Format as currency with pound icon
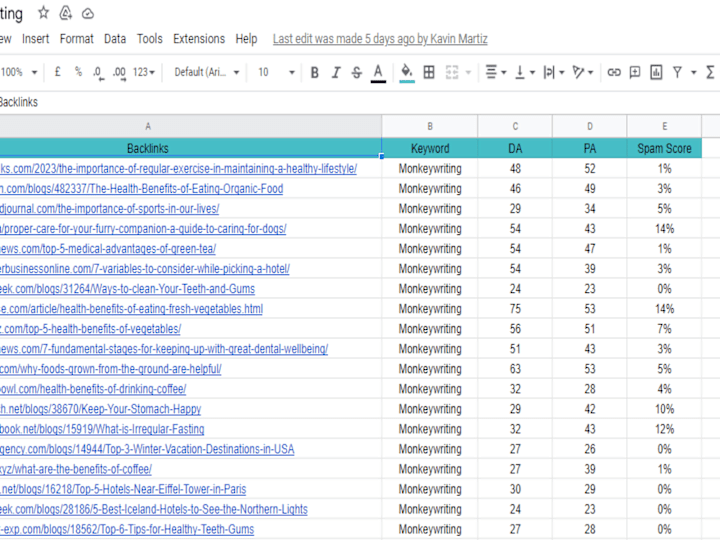The image size is (720, 540). click(57, 72)
